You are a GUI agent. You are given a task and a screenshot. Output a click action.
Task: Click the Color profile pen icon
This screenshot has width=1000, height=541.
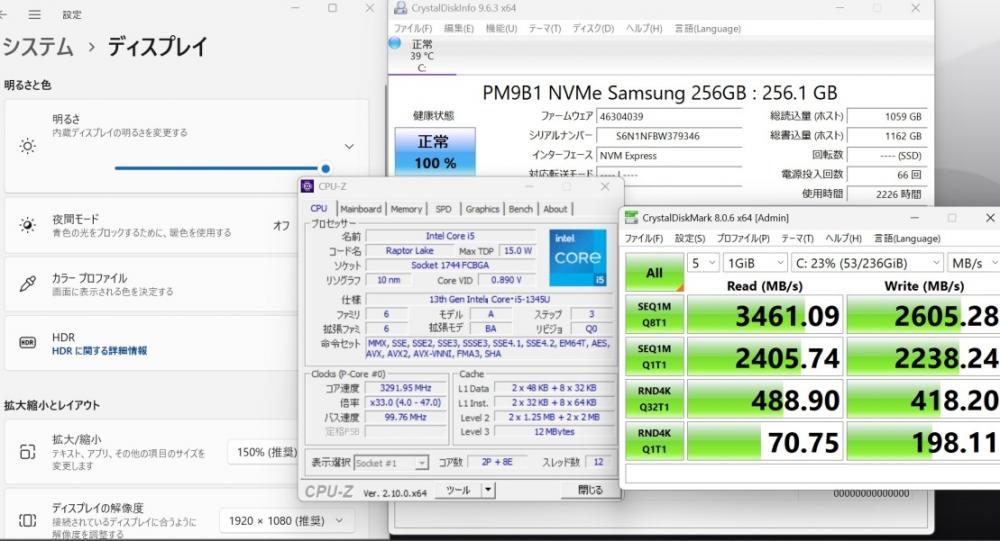(27, 284)
